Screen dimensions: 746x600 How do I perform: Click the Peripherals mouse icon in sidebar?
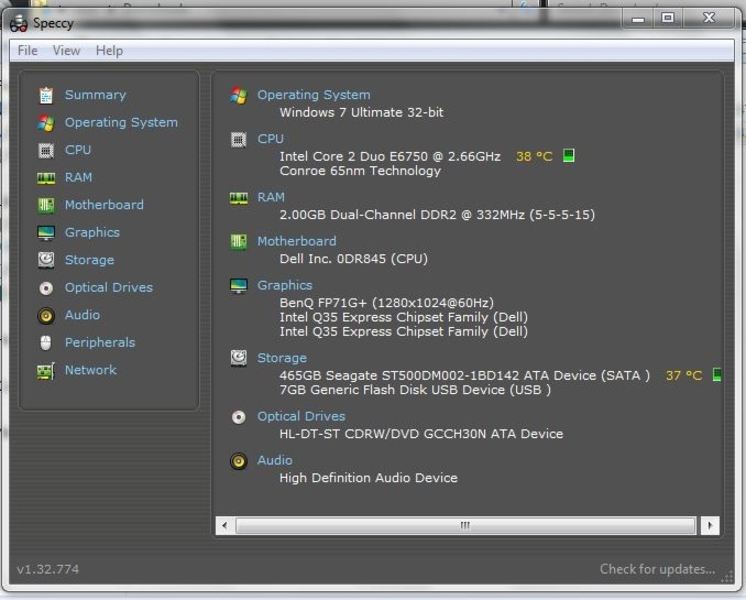(x=46, y=343)
